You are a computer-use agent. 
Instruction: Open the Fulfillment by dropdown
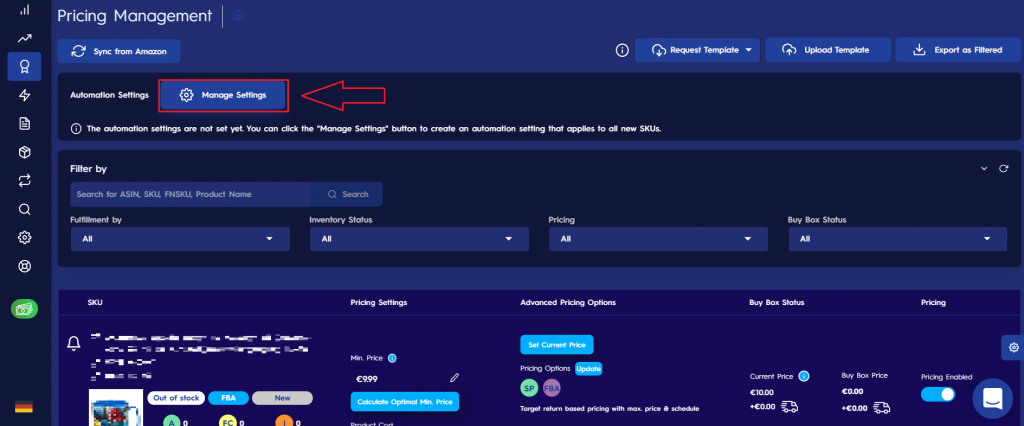click(x=180, y=239)
